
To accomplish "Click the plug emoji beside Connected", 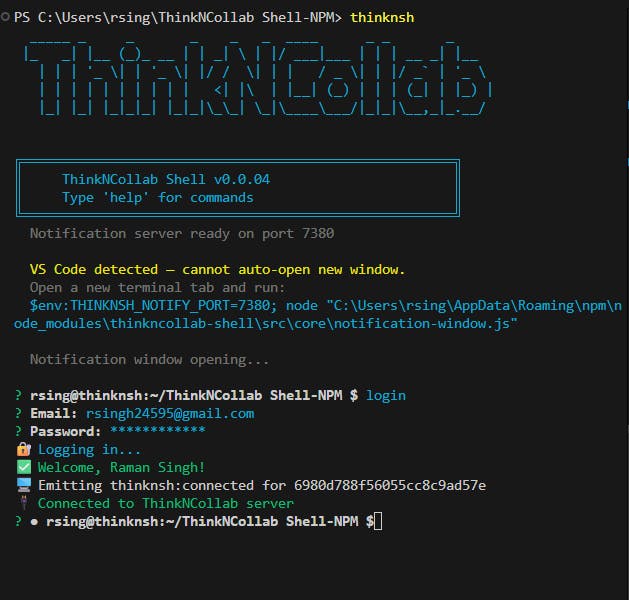I will point(24,503).
